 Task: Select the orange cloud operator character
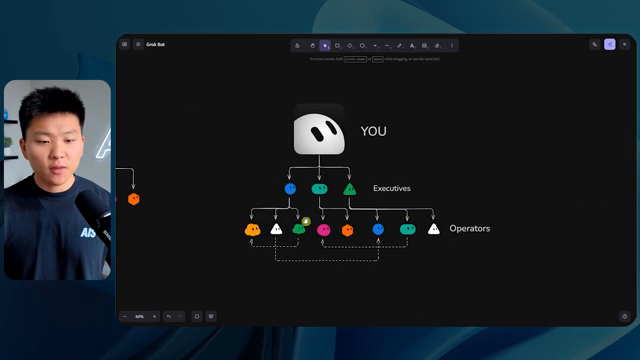coord(253,230)
